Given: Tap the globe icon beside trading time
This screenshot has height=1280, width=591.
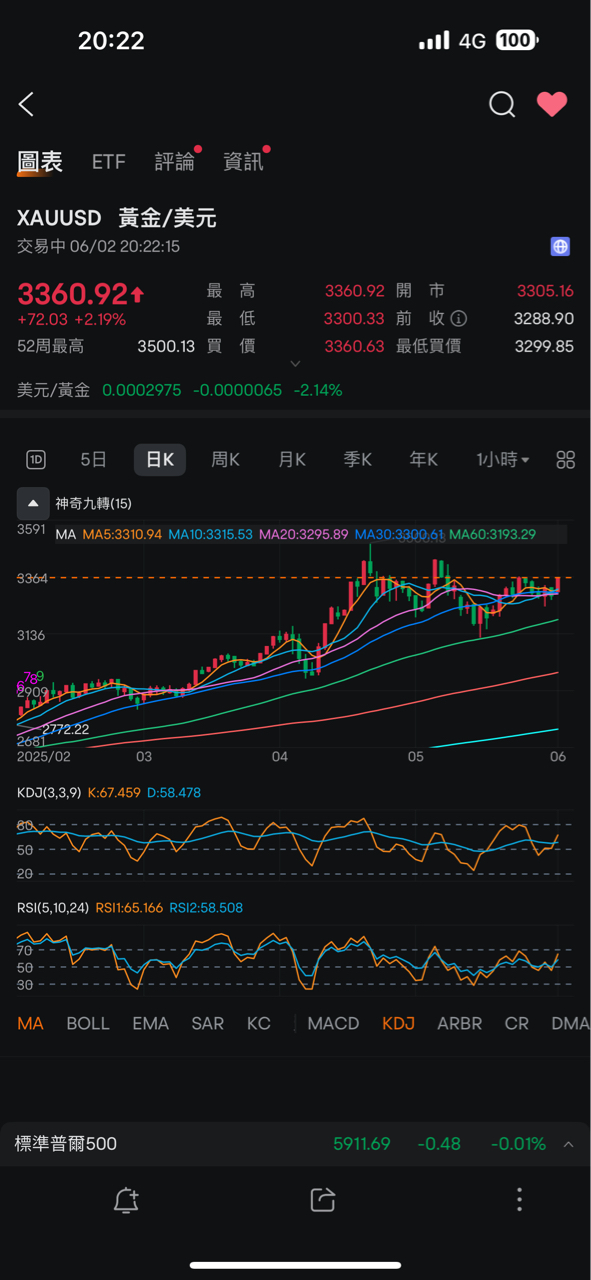Looking at the screenshot, I should point(560,246).
